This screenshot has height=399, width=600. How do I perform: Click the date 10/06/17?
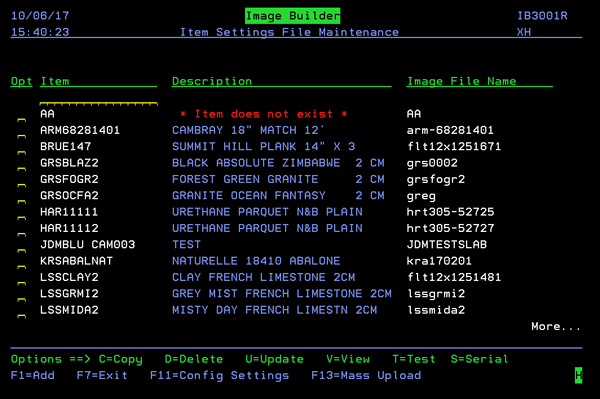click(40, 16)
